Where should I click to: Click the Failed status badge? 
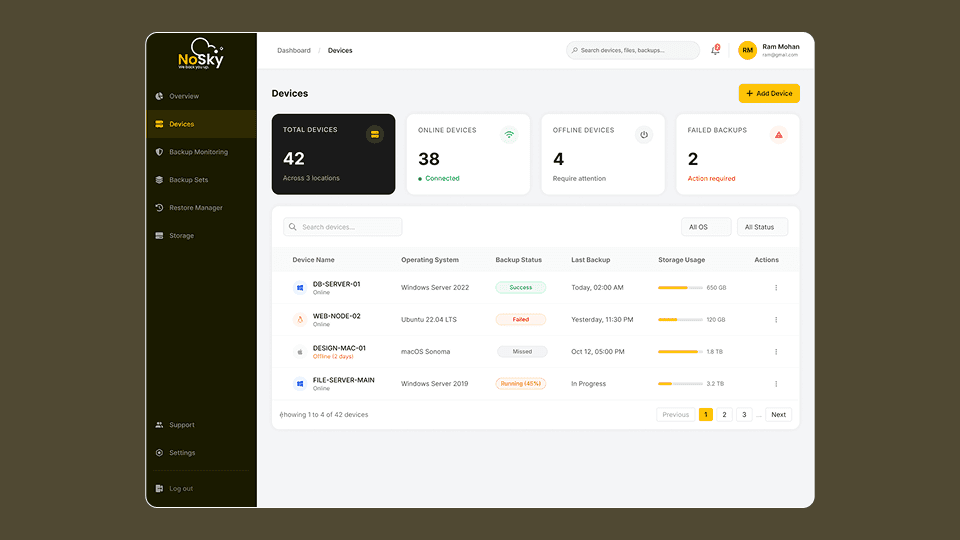click(520, 320)
